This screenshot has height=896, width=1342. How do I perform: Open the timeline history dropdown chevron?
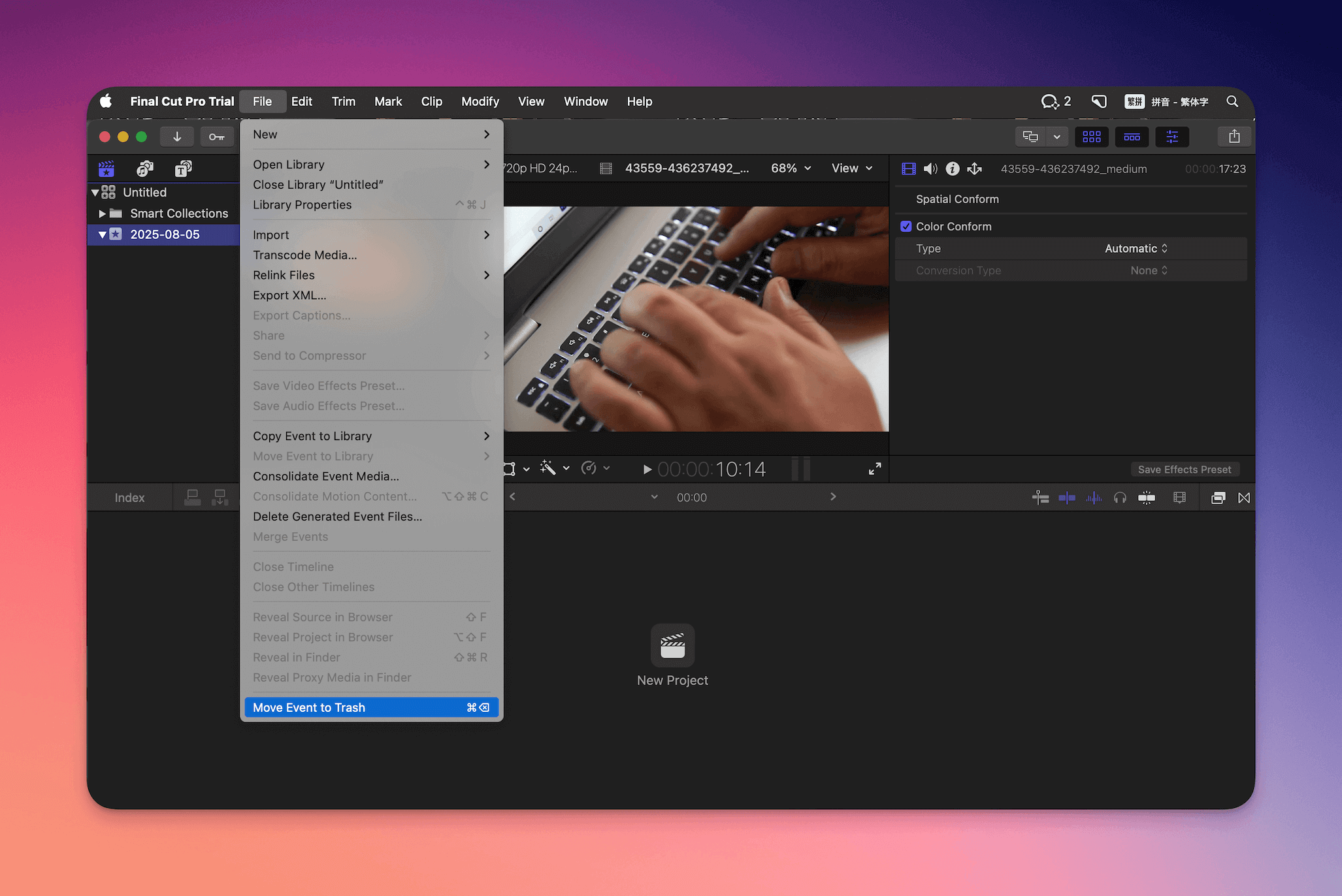point(655,497)
